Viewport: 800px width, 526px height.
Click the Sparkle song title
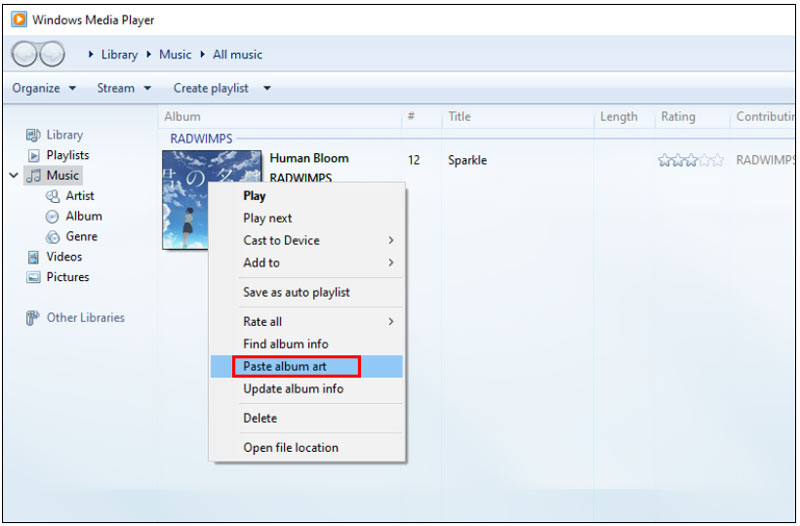click(x=467, y=160)
